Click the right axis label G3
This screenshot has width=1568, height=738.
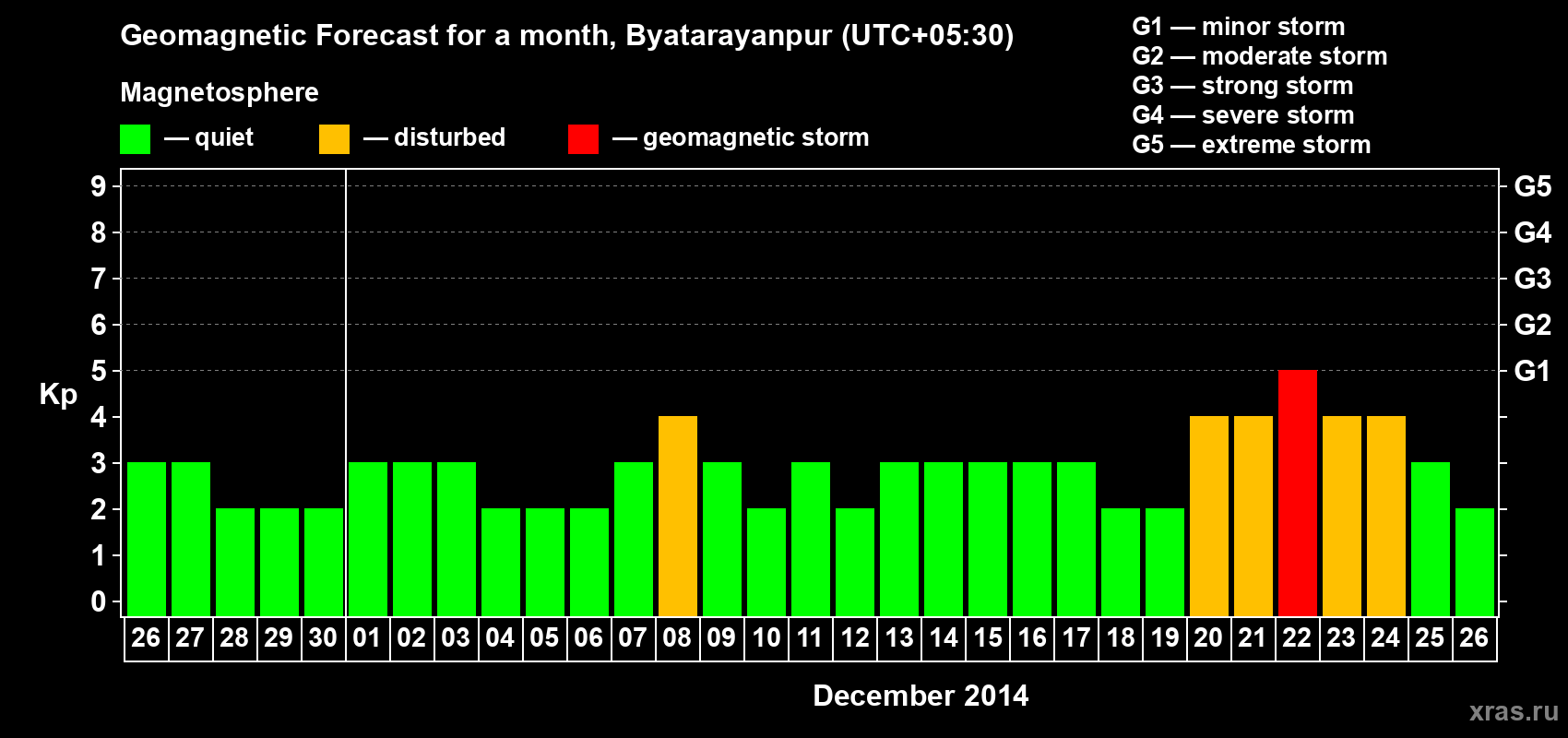click(1532, 279)
